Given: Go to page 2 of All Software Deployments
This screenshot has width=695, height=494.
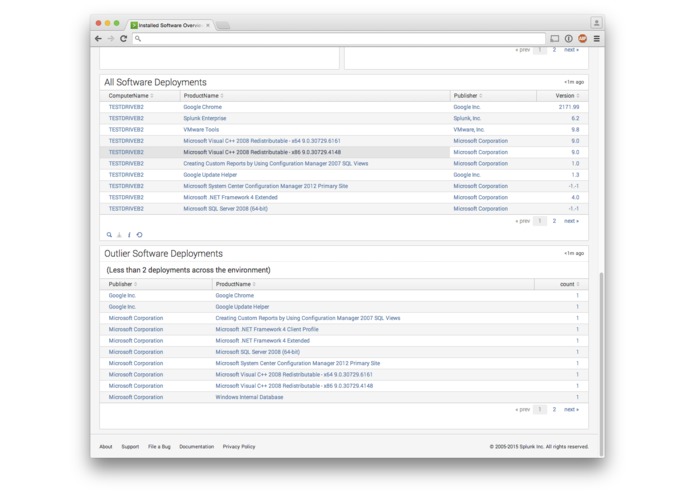Looking at the screenshot, I should (554, 221).
